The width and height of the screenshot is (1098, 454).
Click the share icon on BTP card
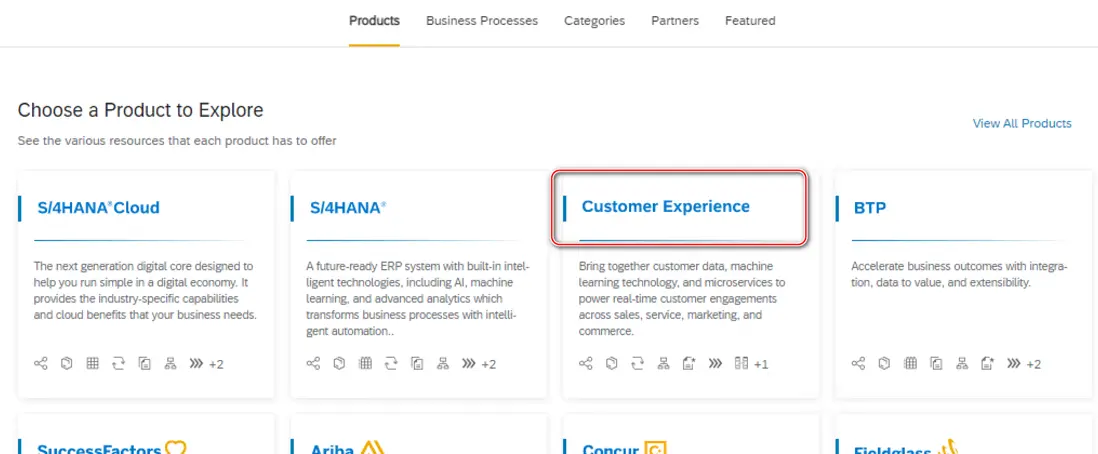point(859,364)
